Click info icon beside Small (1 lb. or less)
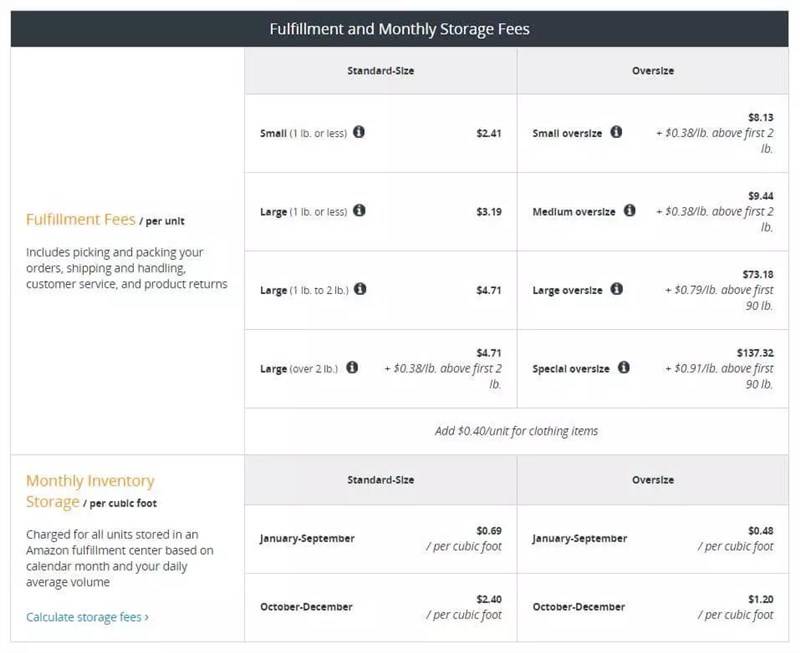This screenshot has width=800, height=653. [359, 132]
